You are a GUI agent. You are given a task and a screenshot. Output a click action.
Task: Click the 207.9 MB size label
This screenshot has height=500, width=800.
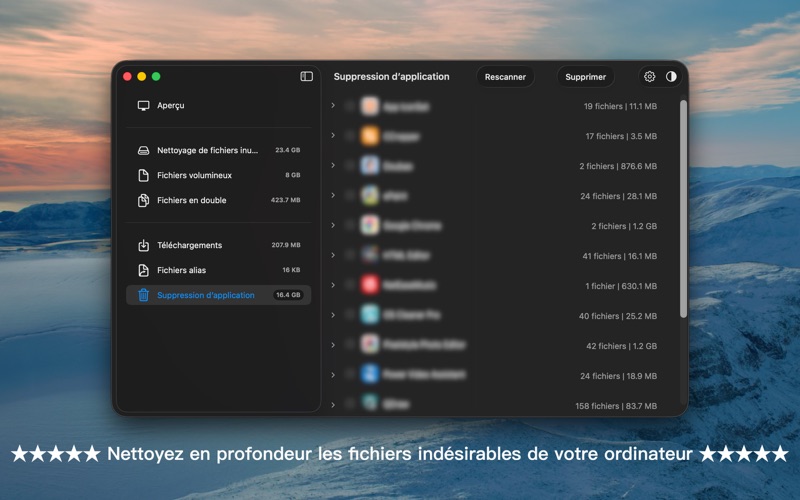pos(286,245)
